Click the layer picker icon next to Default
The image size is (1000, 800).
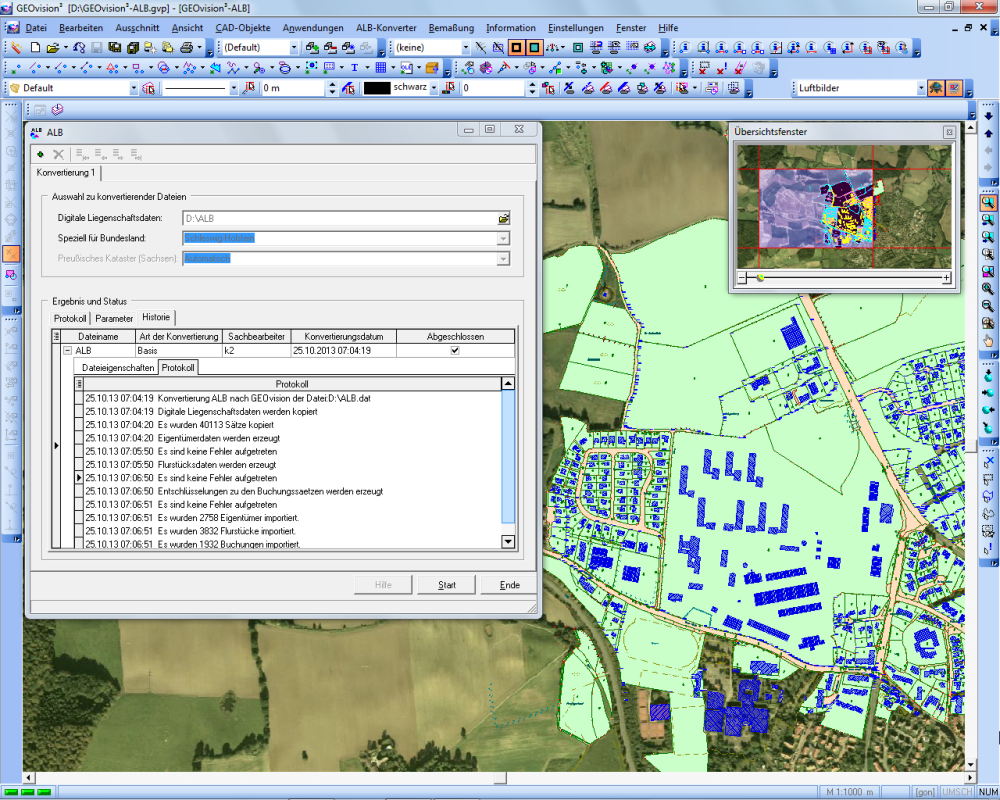(149, 88)
